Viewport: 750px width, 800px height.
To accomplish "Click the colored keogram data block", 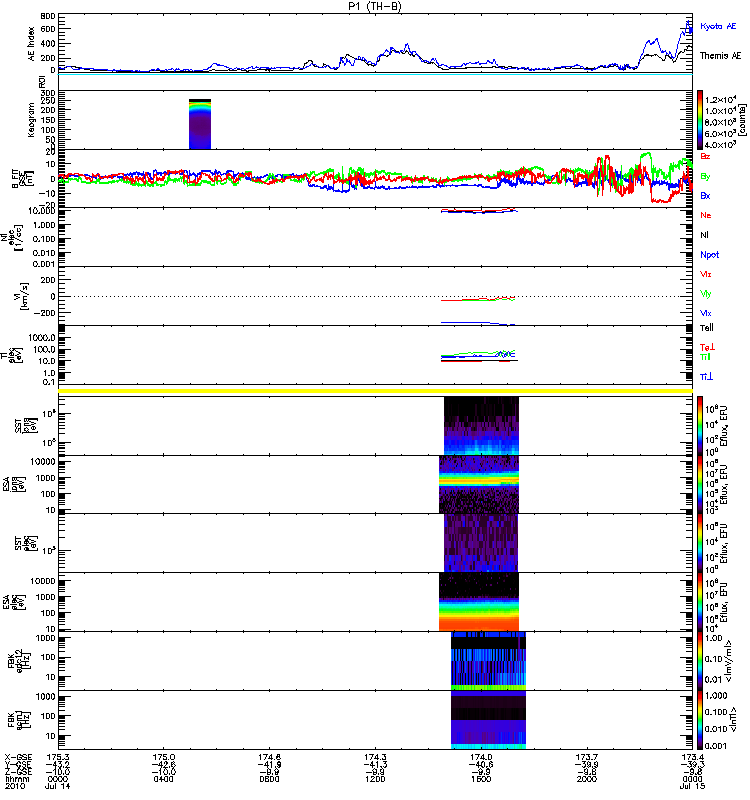I will (200, 124).
